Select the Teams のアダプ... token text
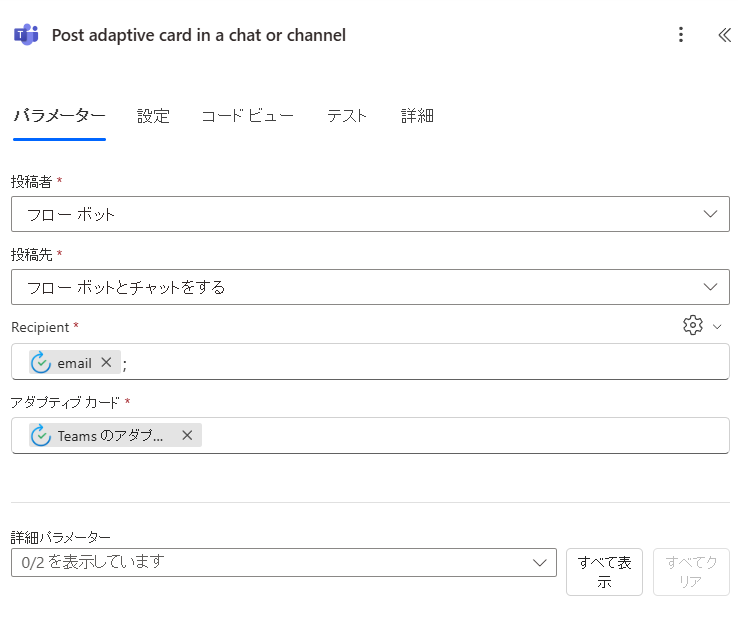This screenshot has height=620, width=738. tap(111, 436)
